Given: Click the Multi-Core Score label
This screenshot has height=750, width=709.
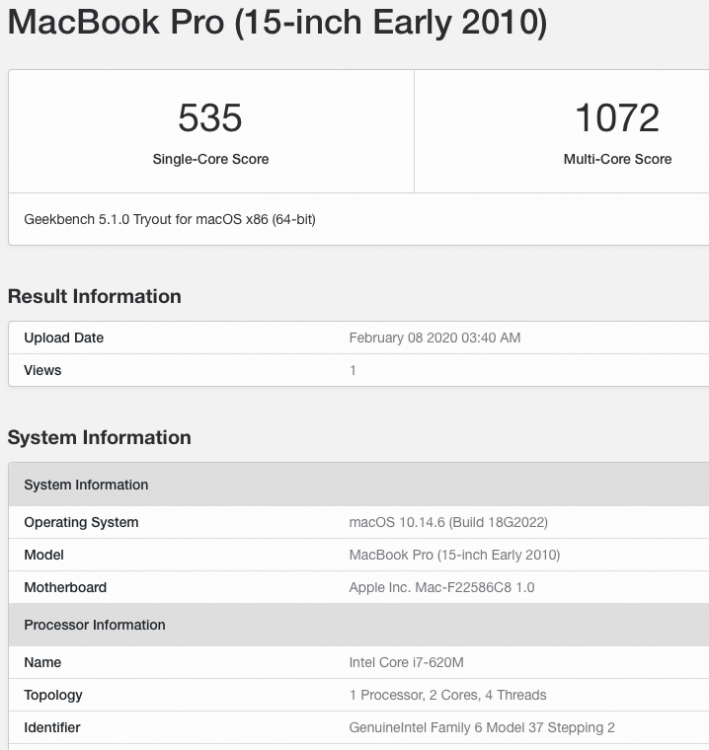Looking at the screenshot, I should tap(617, 159).
